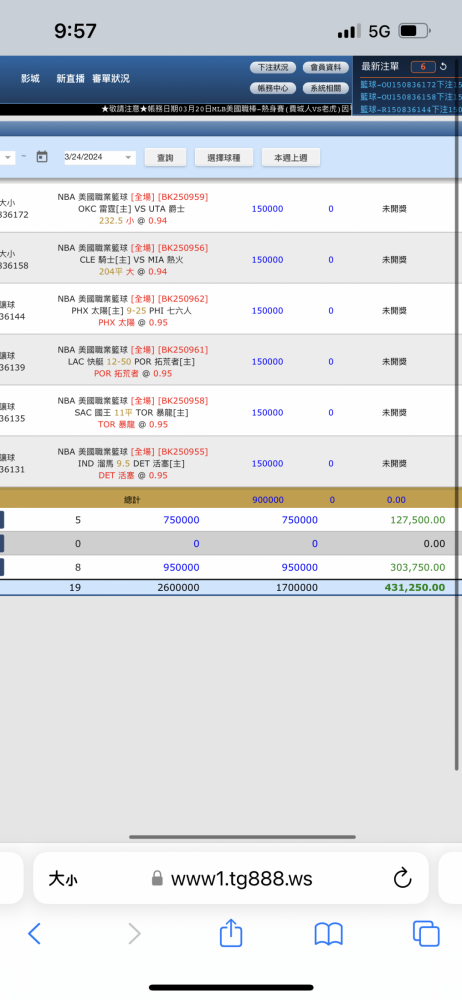Open the partially visible start-date dropdown arrow
The image size is (462, 1000).
tap(8, 157)
